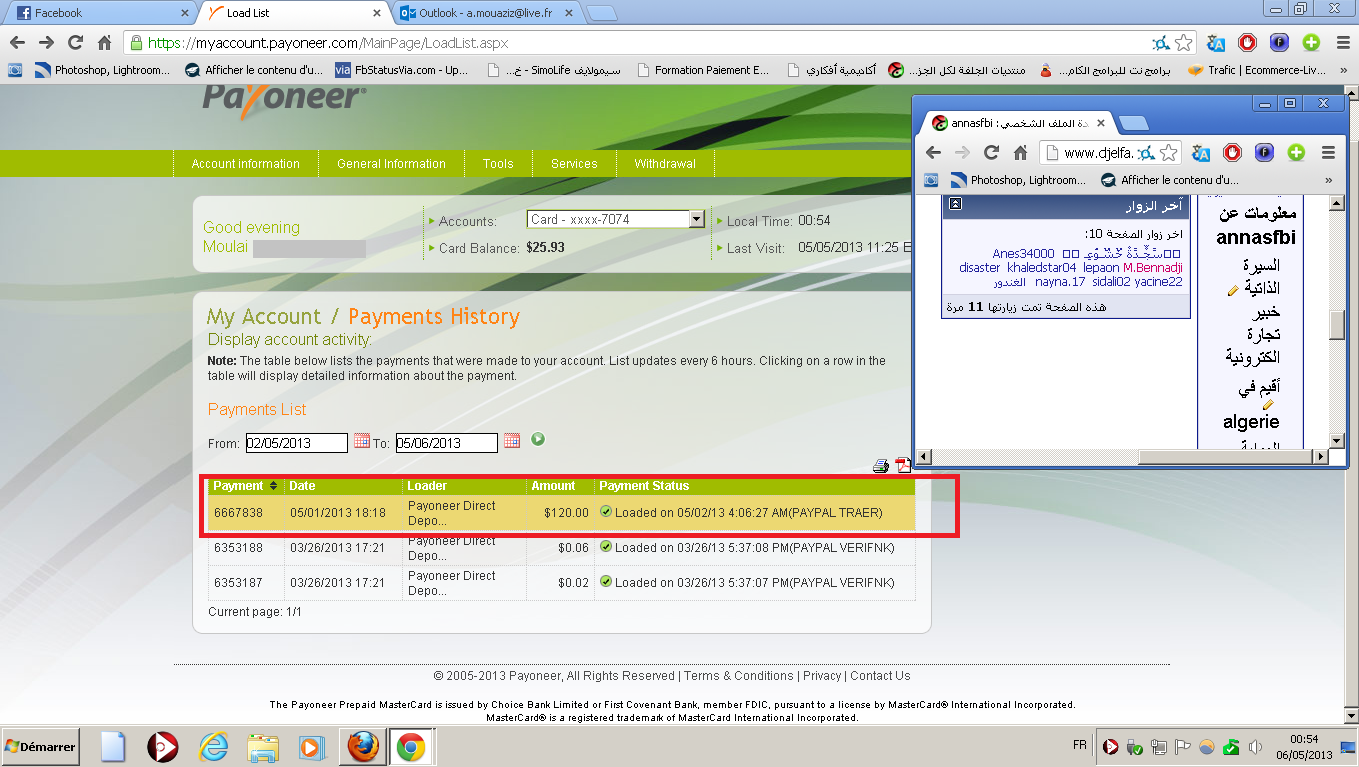Collapse the visitors box in djelfa window
1359x767 pixels.
tap(956, 204)
